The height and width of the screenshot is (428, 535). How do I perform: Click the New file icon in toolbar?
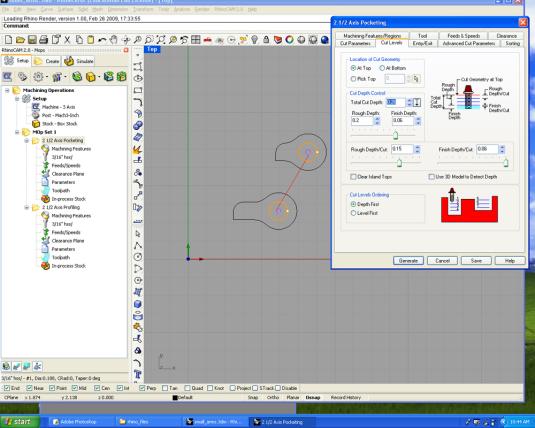coord(9,40)
